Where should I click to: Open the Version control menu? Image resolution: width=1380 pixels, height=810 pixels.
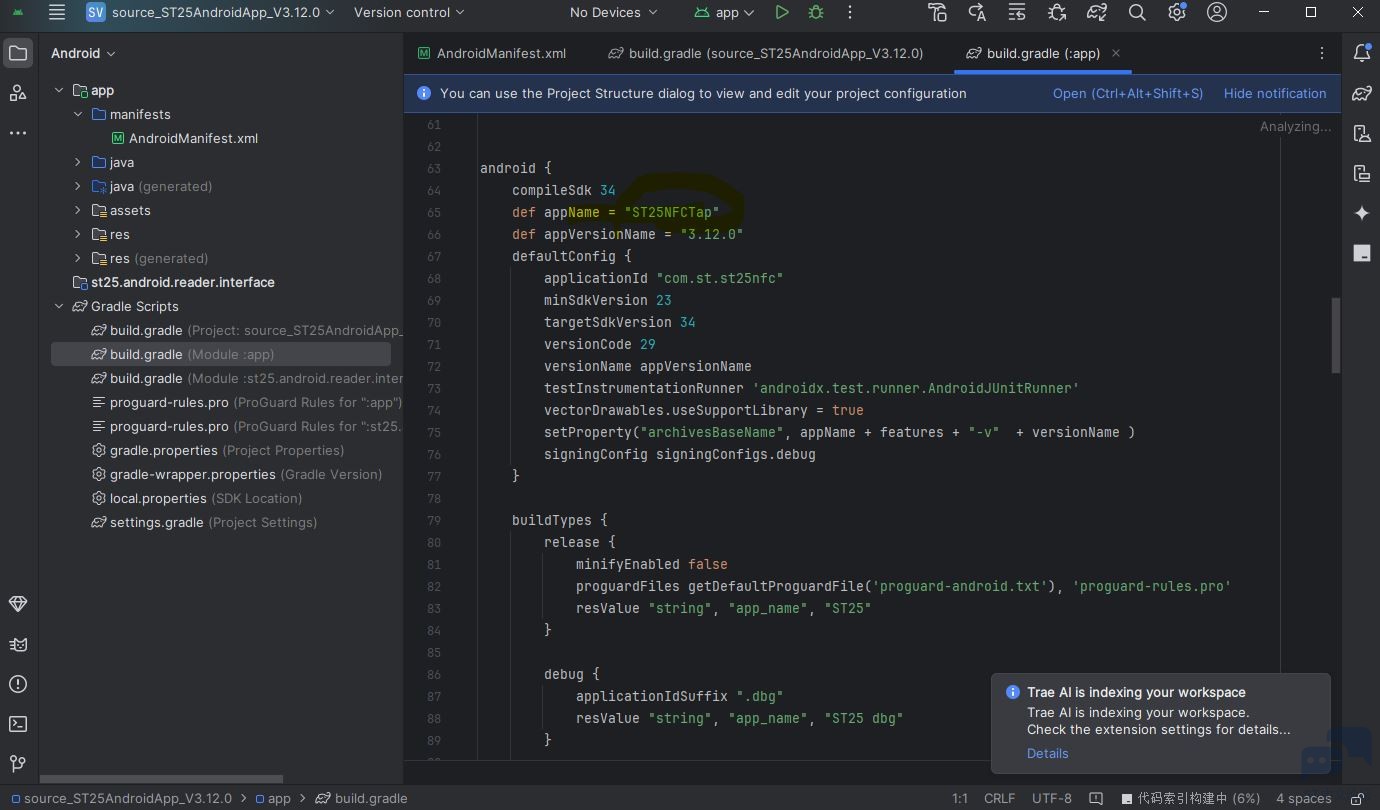click(x=409, y=12)
